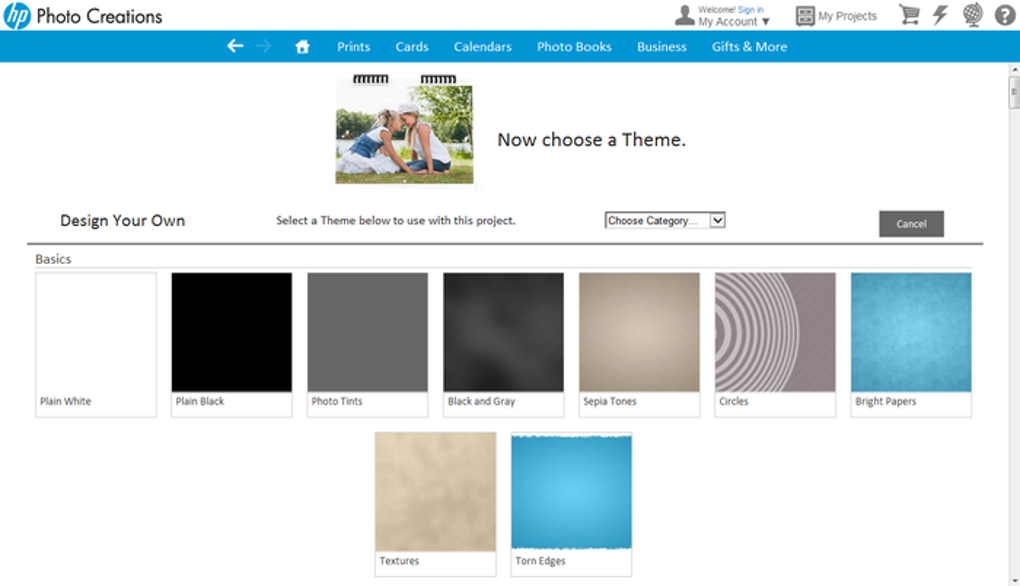Click the scrollbar up arrow
The image size is (1020, 586).
click(x=1014, y=68)
